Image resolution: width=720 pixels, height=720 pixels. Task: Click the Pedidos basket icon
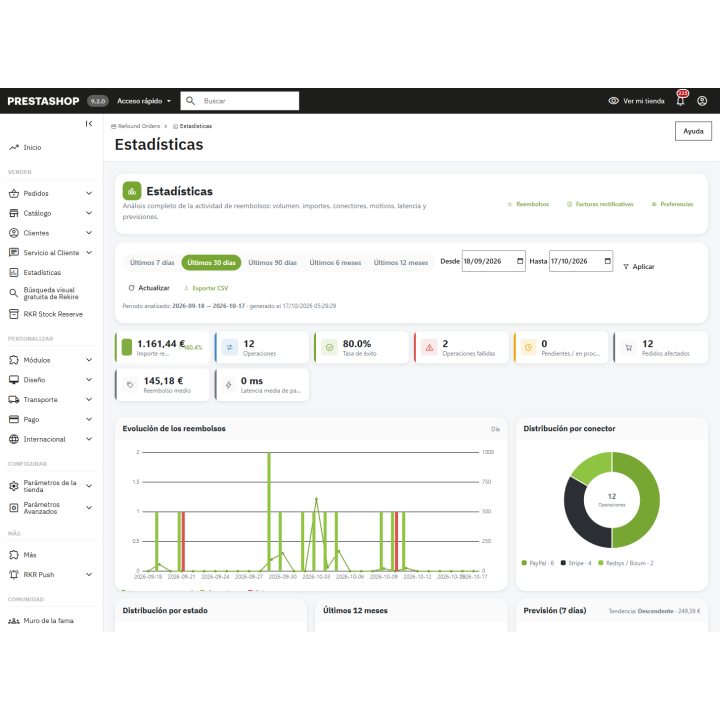[14, 193]
